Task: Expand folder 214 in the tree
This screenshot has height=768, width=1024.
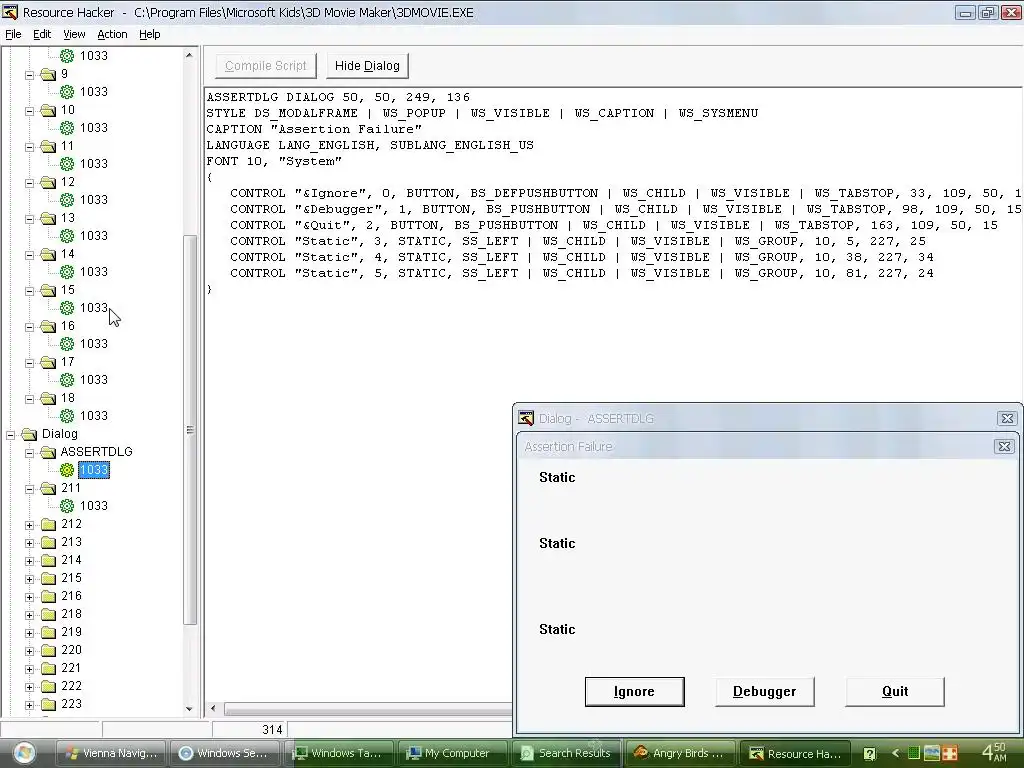Action: coord(29,560)
